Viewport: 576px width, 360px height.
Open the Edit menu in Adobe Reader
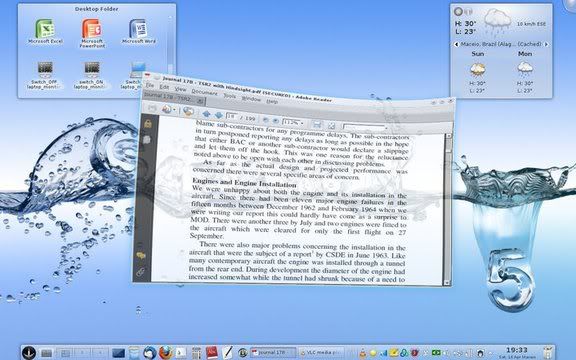pos(164,87)
